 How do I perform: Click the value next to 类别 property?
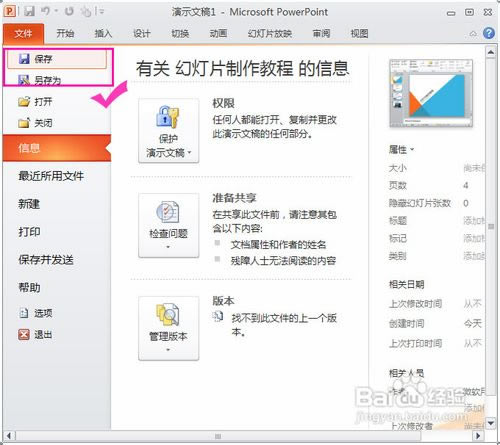click(x=474, y=256)
